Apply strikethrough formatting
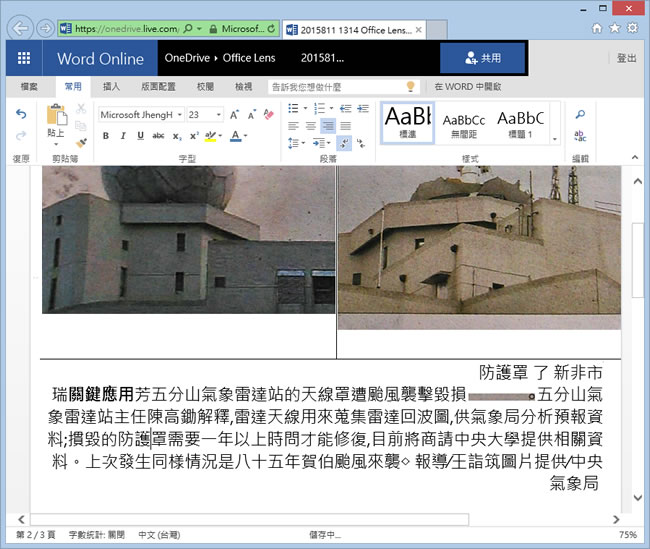 [x=158, y=136]
